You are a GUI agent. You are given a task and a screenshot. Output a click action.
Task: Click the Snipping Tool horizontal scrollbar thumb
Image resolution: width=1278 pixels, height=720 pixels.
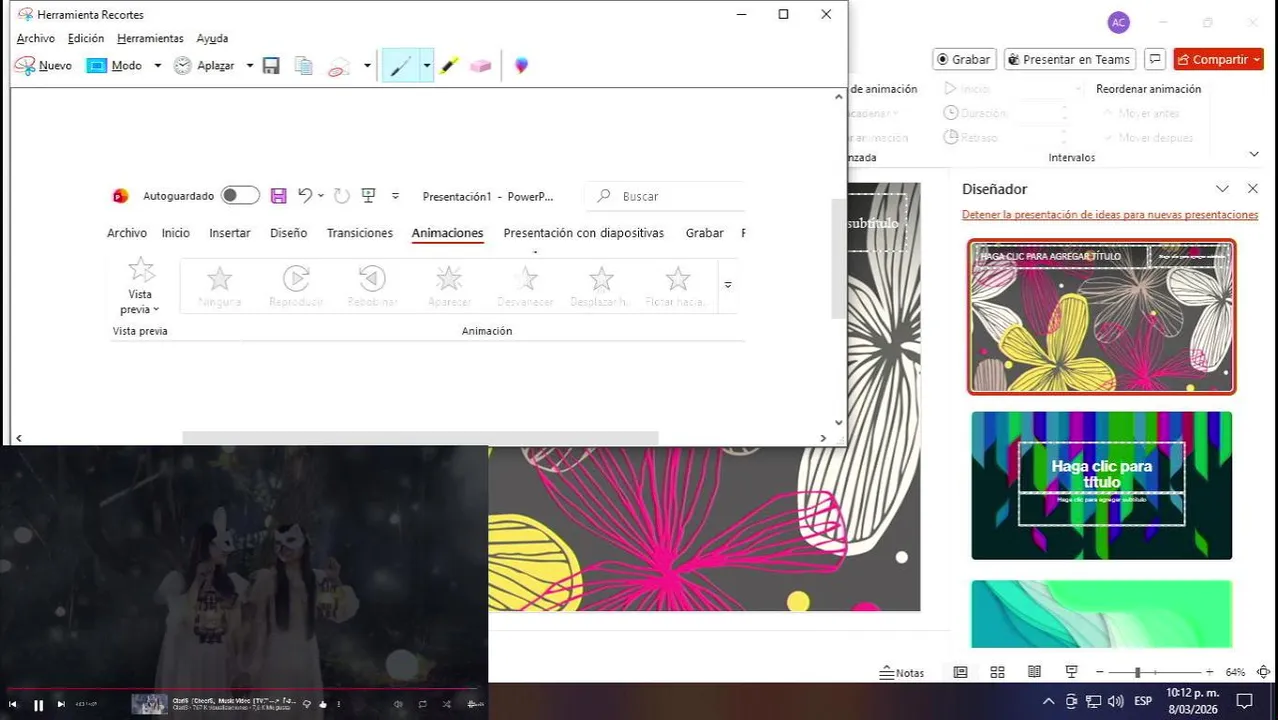coord(420,438)
